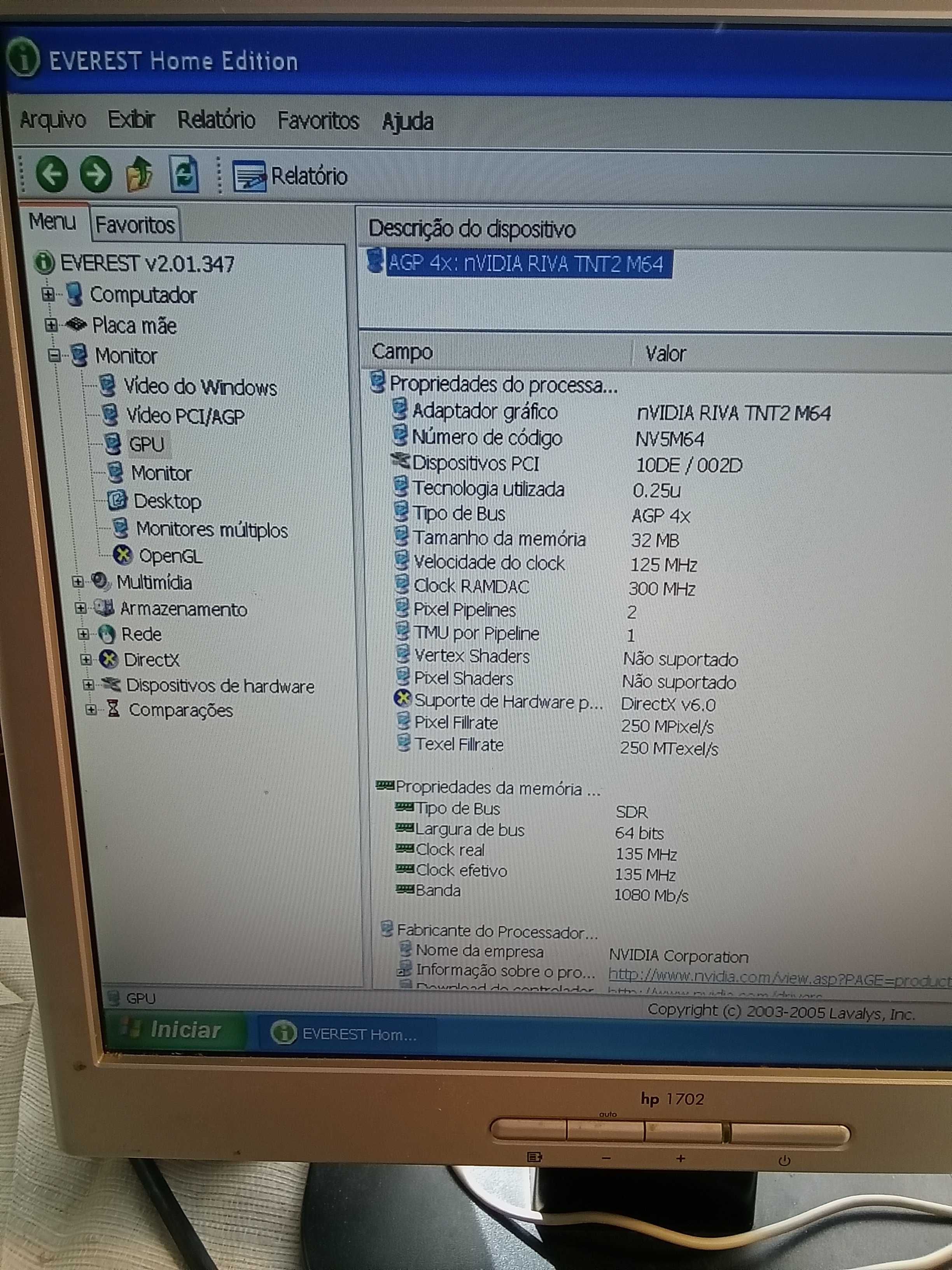The image size is (952, 1270).
Task: Click the Dispositivos de hardware icon
Action: (111, 684)
